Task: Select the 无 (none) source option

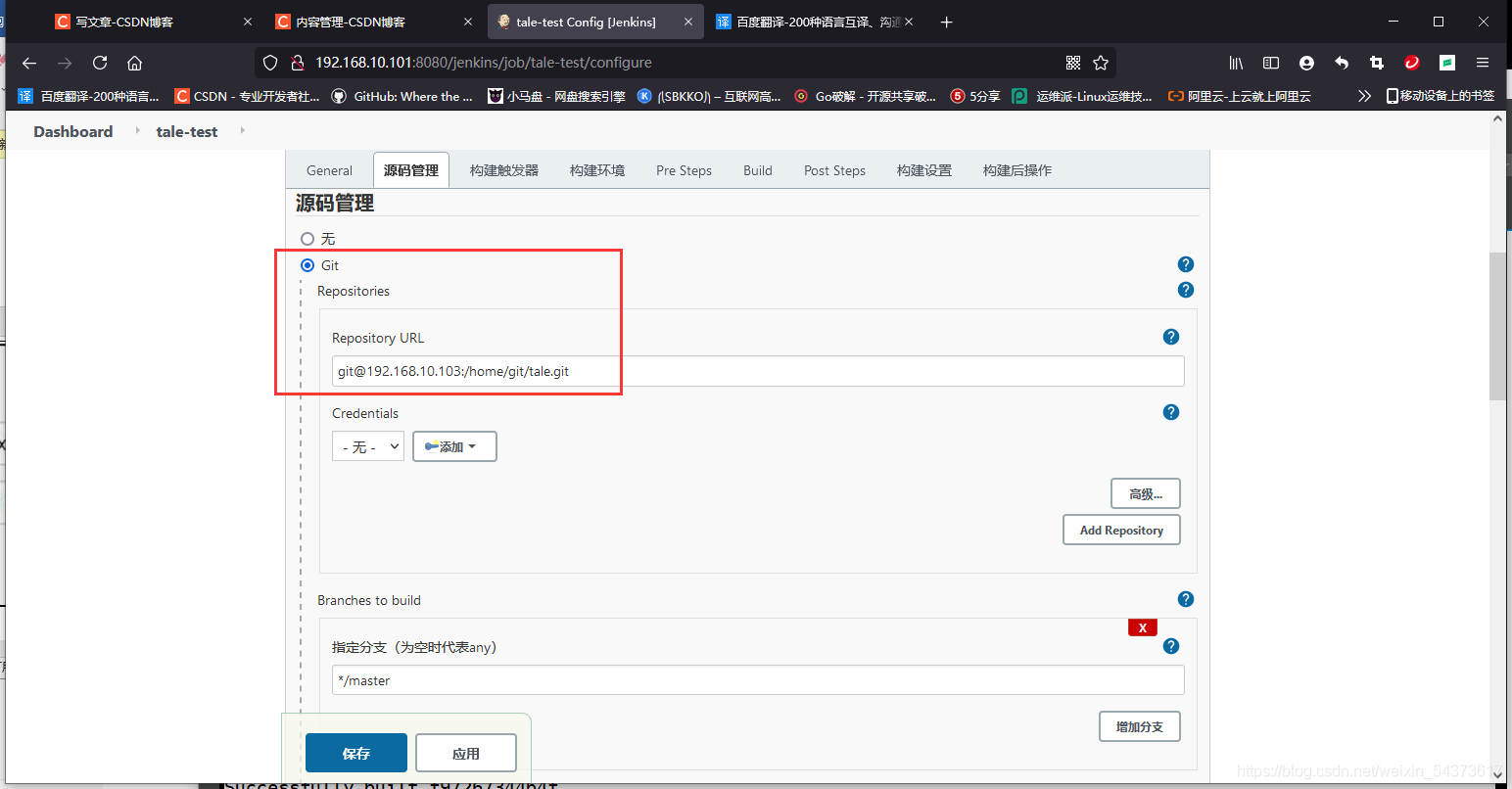Action: point(307,239)
